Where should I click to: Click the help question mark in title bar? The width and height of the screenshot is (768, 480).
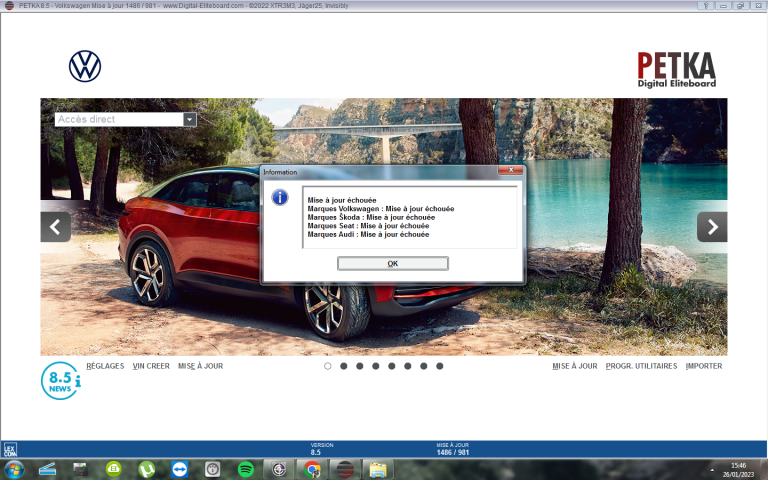(x=706, y=5)
